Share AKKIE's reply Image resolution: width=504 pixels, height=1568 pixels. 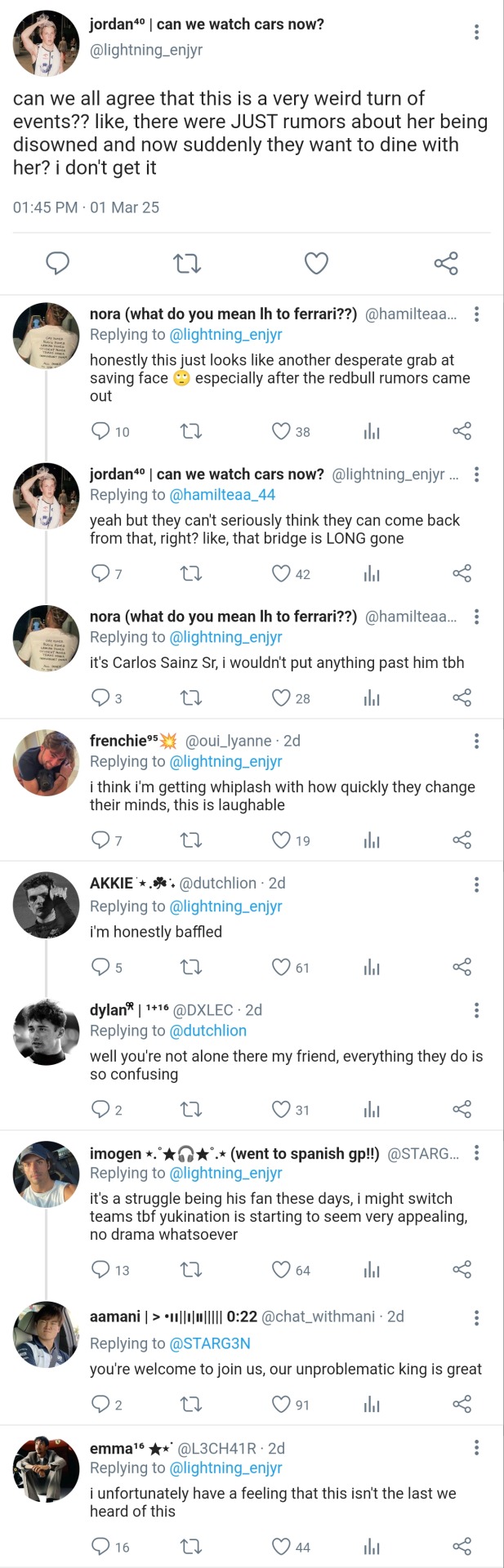462,968
